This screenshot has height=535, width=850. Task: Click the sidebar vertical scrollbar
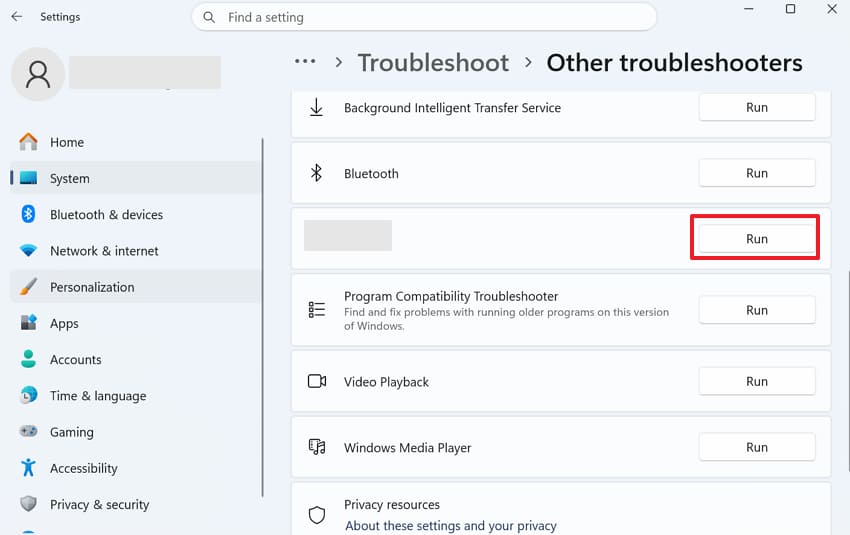pos(262,317)
